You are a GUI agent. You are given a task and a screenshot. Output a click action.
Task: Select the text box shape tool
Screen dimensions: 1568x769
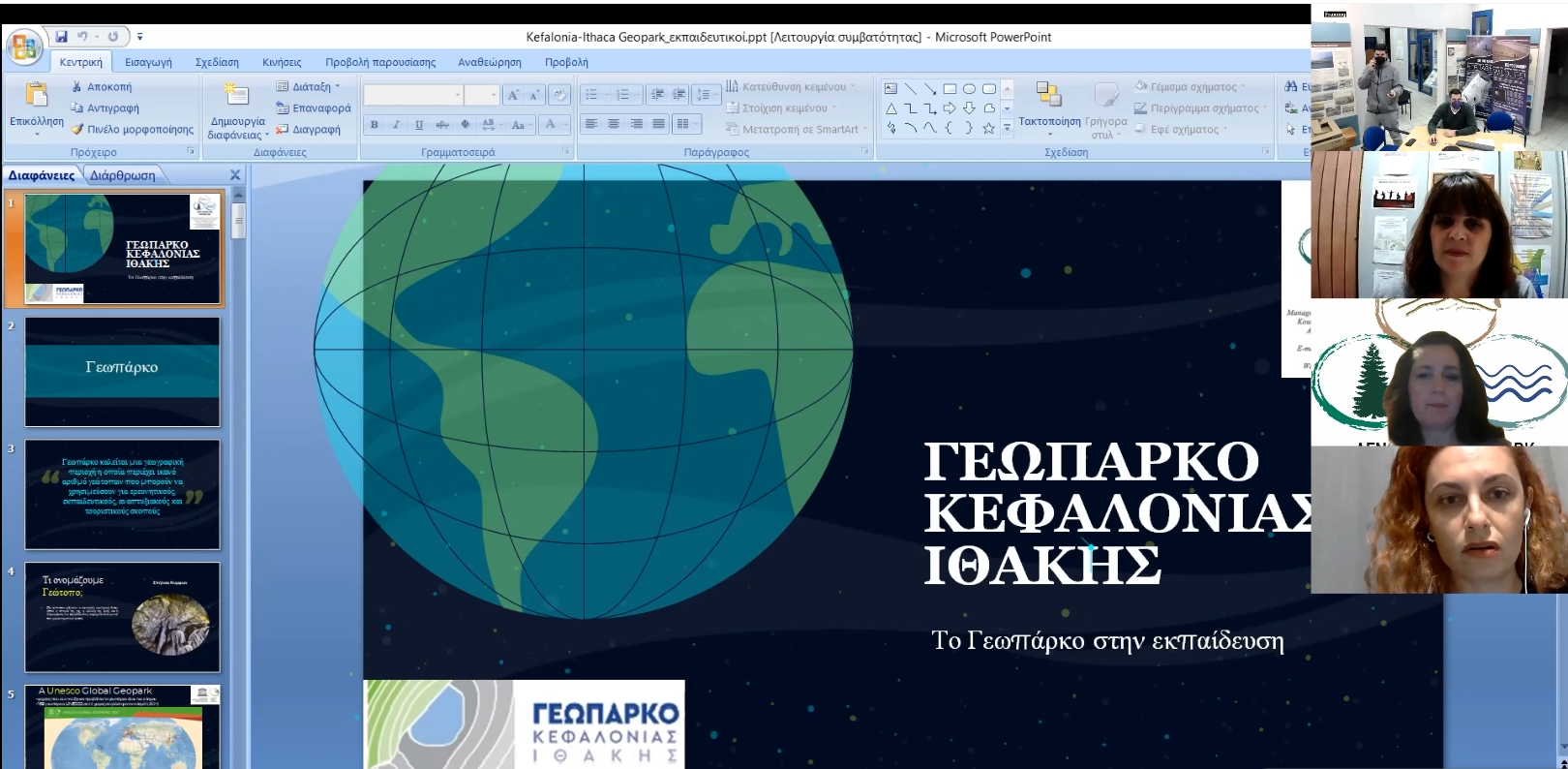pos(890,88)
